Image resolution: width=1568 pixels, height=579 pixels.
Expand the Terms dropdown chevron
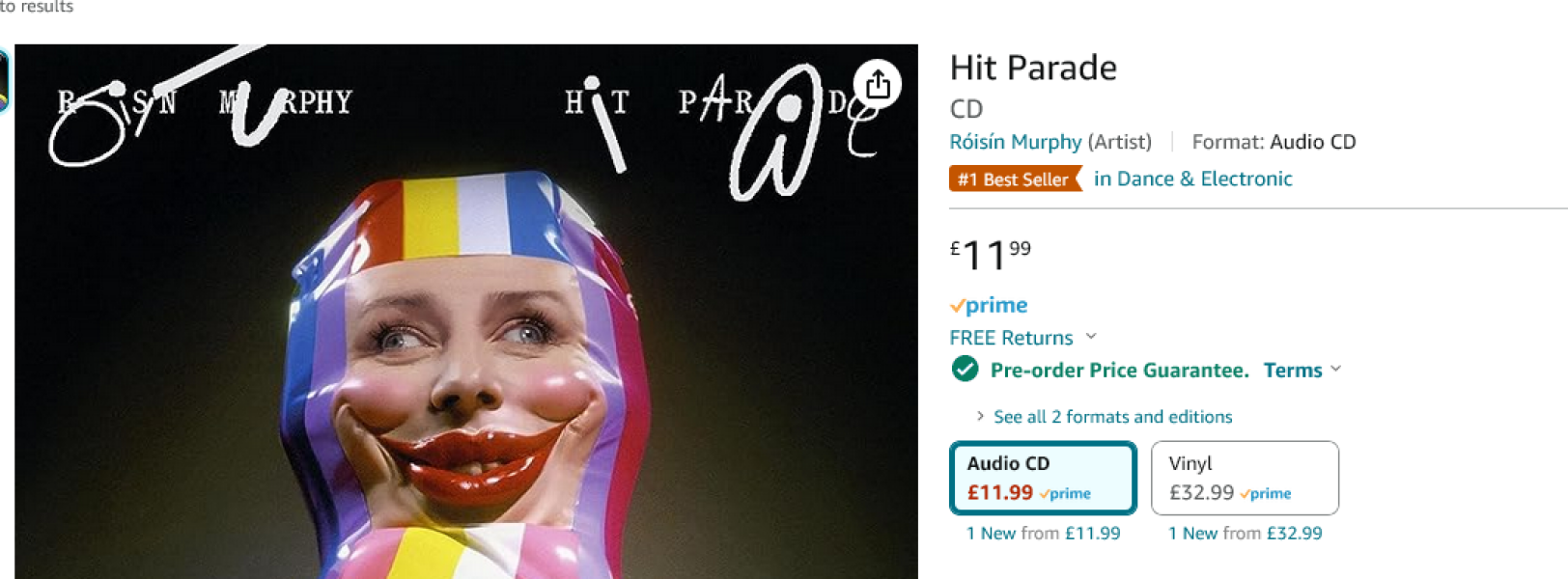(x=1336, y=369)
